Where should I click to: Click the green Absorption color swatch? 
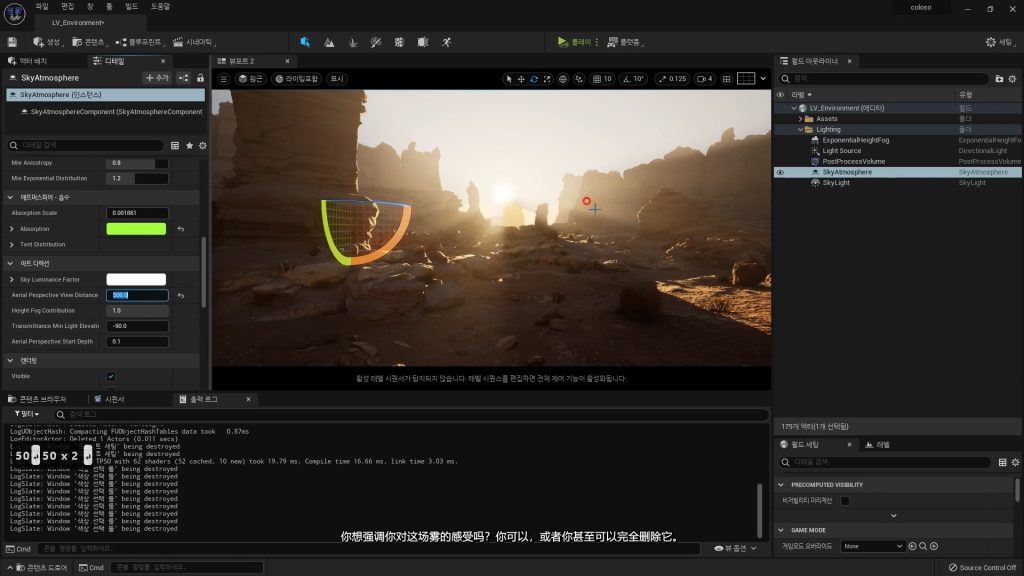tap(136, 229)
